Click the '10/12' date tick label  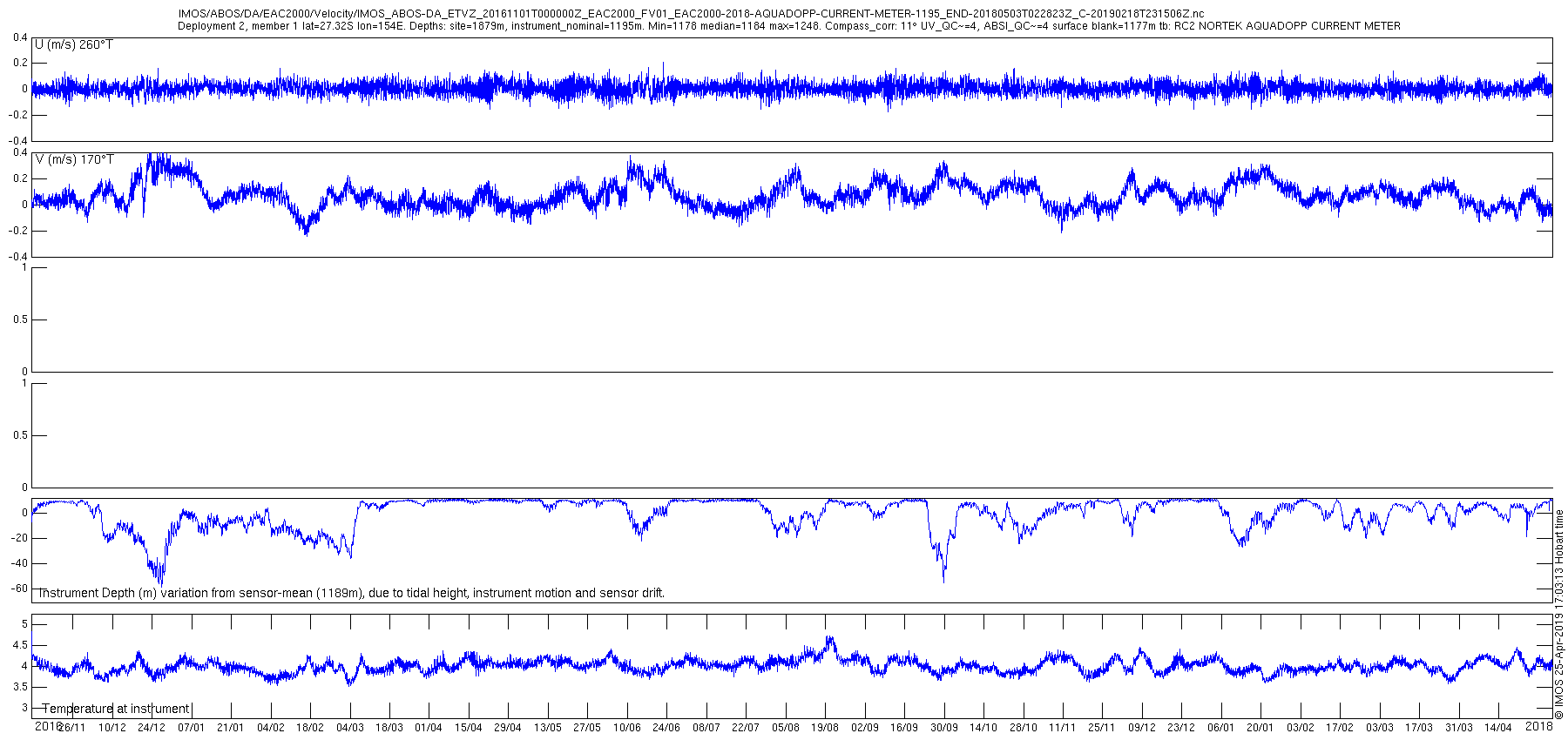(x=112, y=728)
